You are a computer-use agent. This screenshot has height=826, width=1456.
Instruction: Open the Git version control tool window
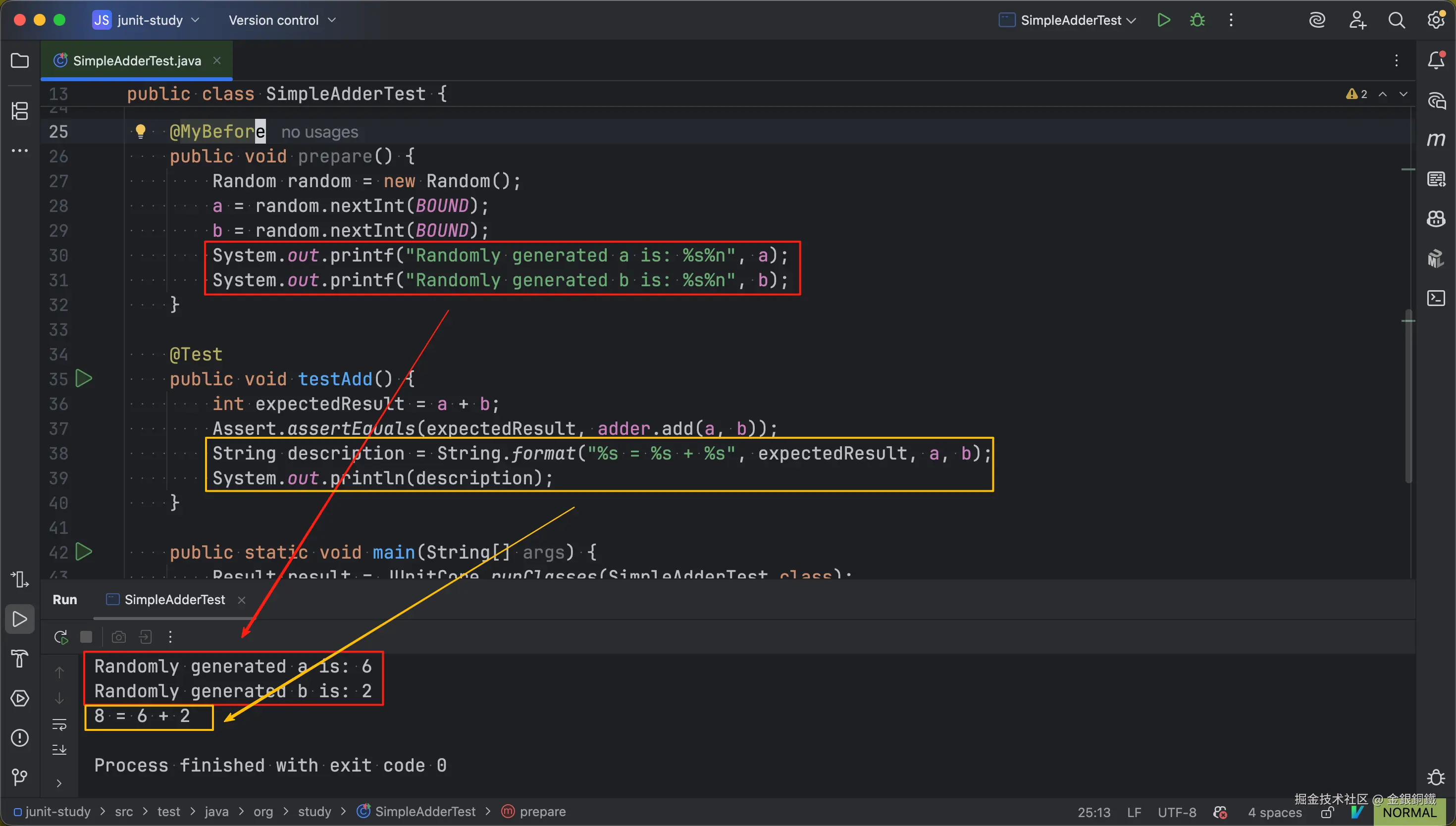20,776
